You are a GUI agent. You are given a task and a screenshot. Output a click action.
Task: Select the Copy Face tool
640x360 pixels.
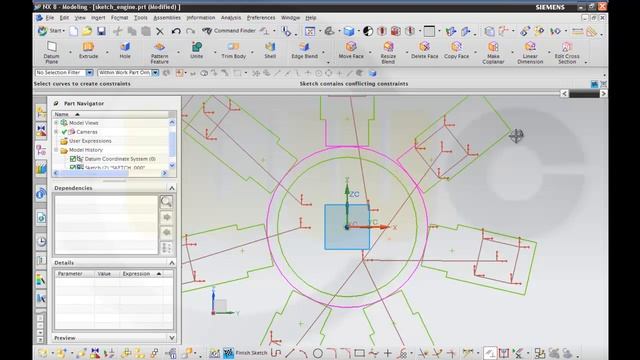(x=456, y=50)
